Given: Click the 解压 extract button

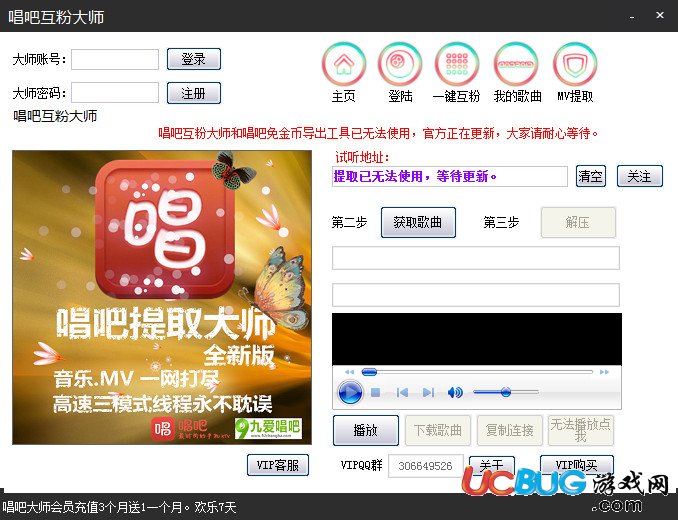Looking at the screenshot, I should coord(578,222).
